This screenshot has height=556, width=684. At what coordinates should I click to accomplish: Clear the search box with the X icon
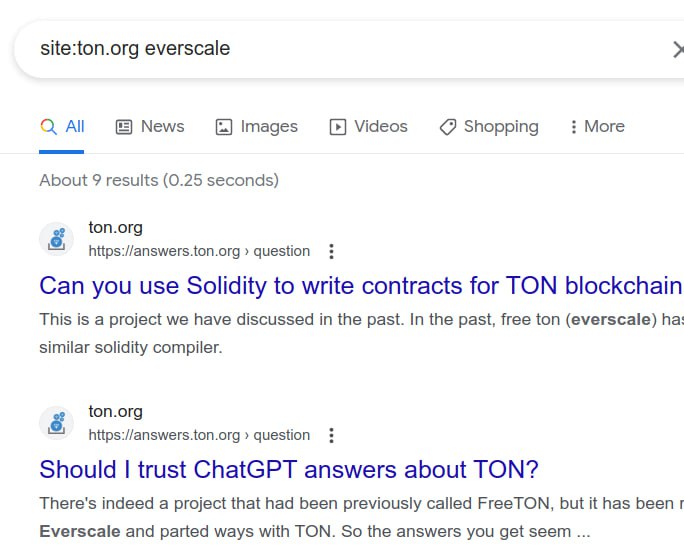pos(677,50)
